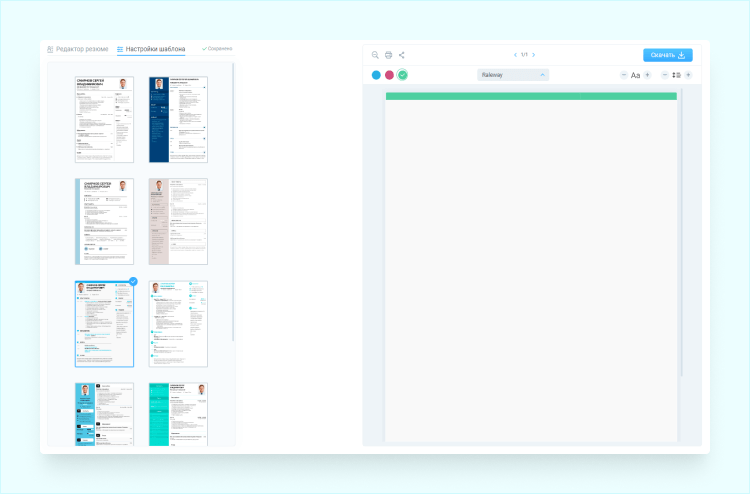750x494 pixels.
Task: Increase font size with plus button
Action: pos(647,75)
